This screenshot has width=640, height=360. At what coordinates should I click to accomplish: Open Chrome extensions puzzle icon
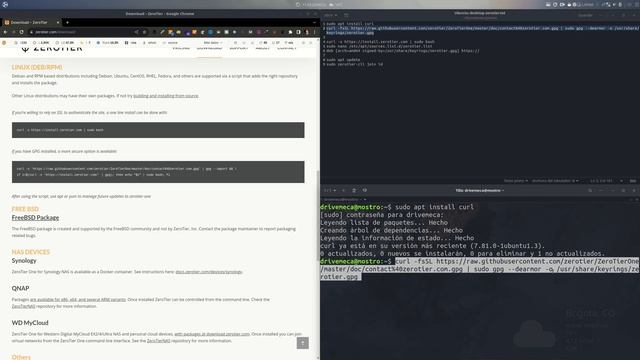(x=291, y=32)
